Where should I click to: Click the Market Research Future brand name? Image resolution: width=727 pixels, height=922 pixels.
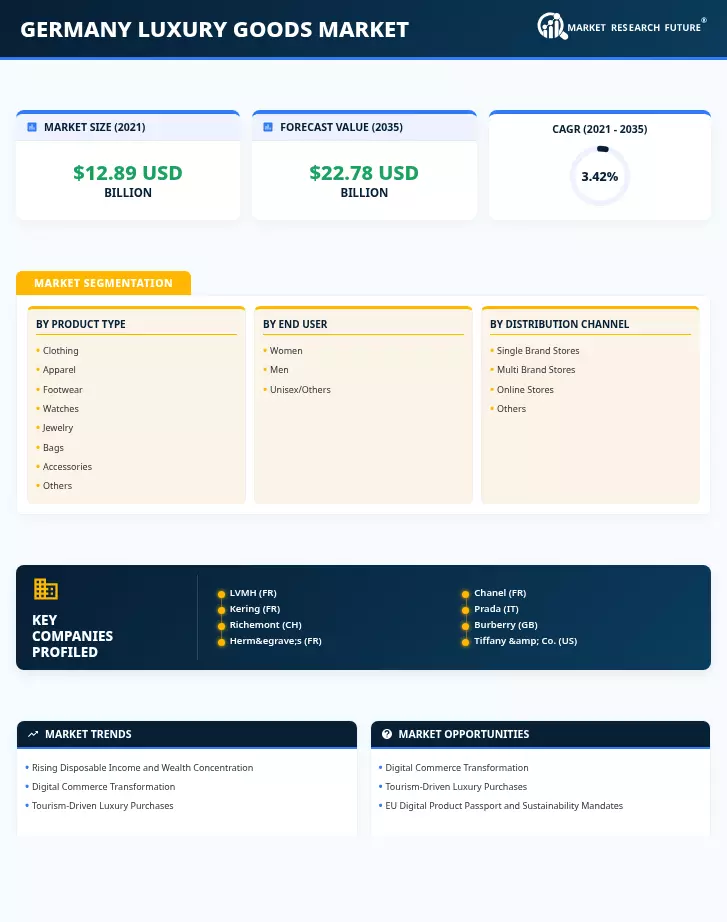tap(634, 28)
